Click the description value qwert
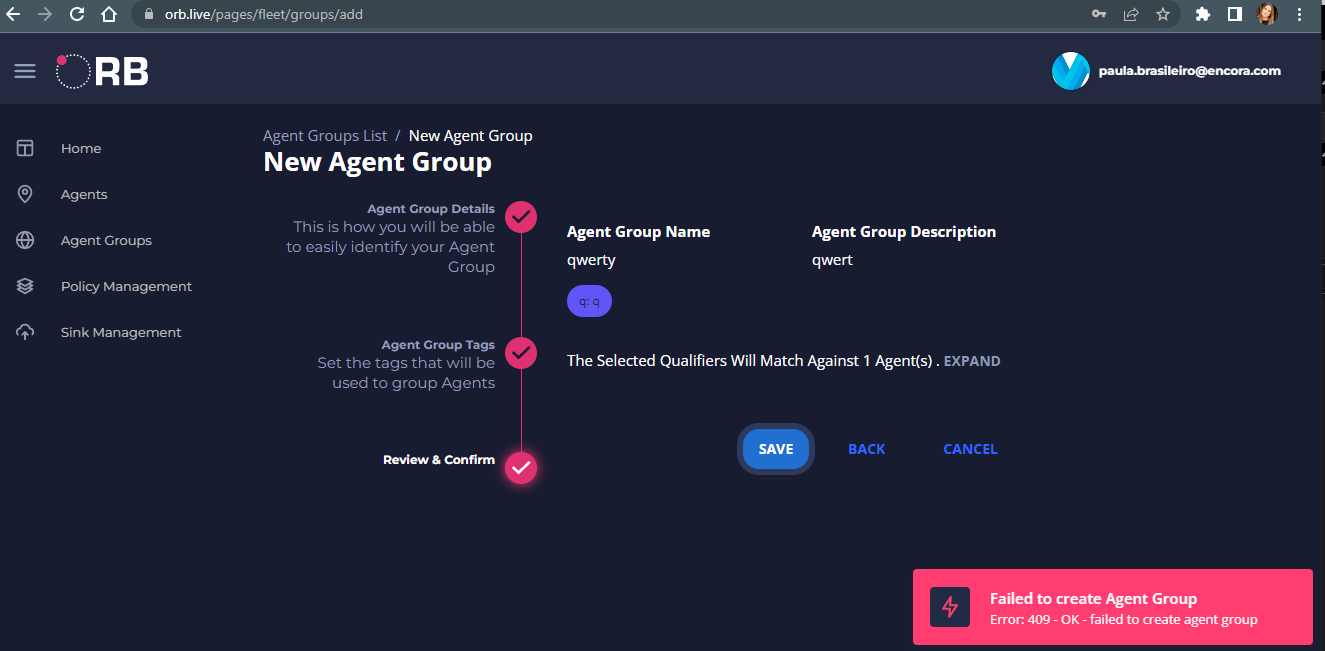Viewport: 1325px width, 651px height. point(832,260)
